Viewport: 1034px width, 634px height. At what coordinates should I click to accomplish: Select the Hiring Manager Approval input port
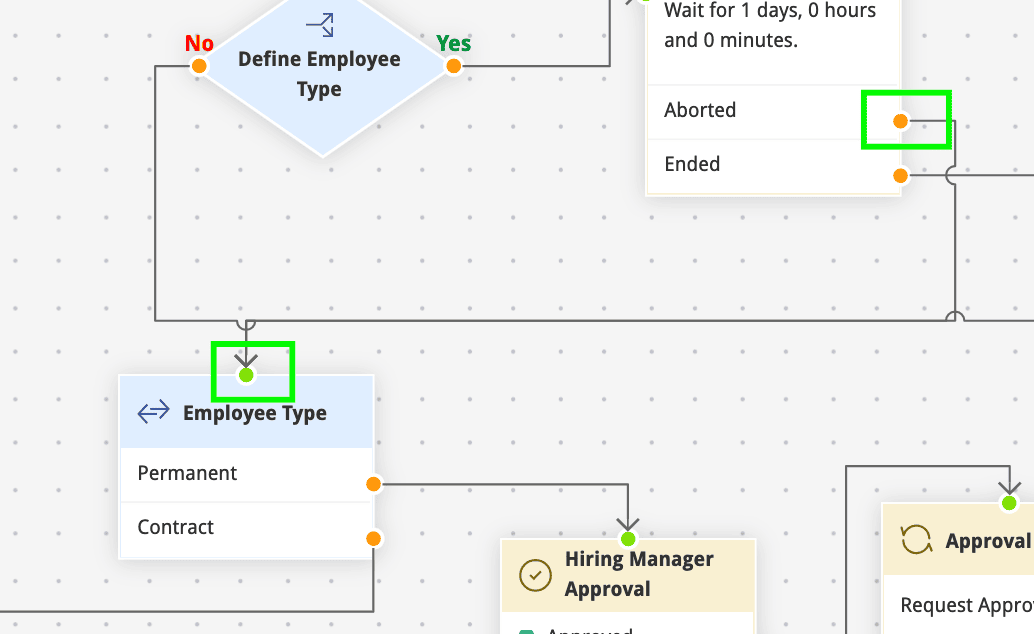coord(628,539)
